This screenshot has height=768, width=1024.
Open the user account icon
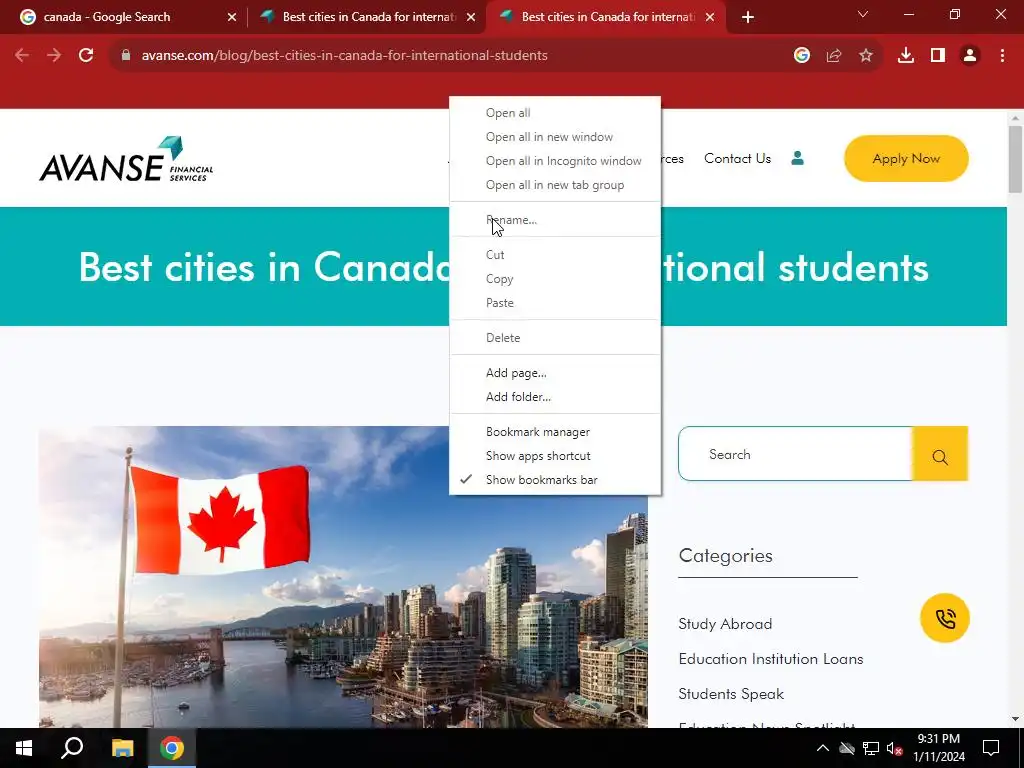pos(797,158)
